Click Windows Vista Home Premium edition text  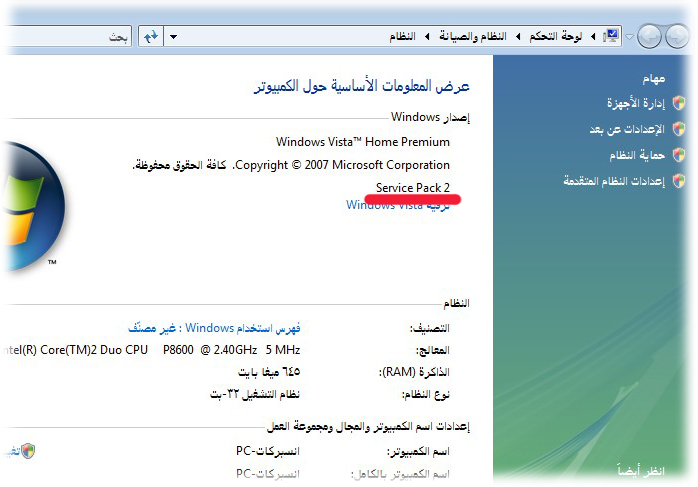[363, 142]
